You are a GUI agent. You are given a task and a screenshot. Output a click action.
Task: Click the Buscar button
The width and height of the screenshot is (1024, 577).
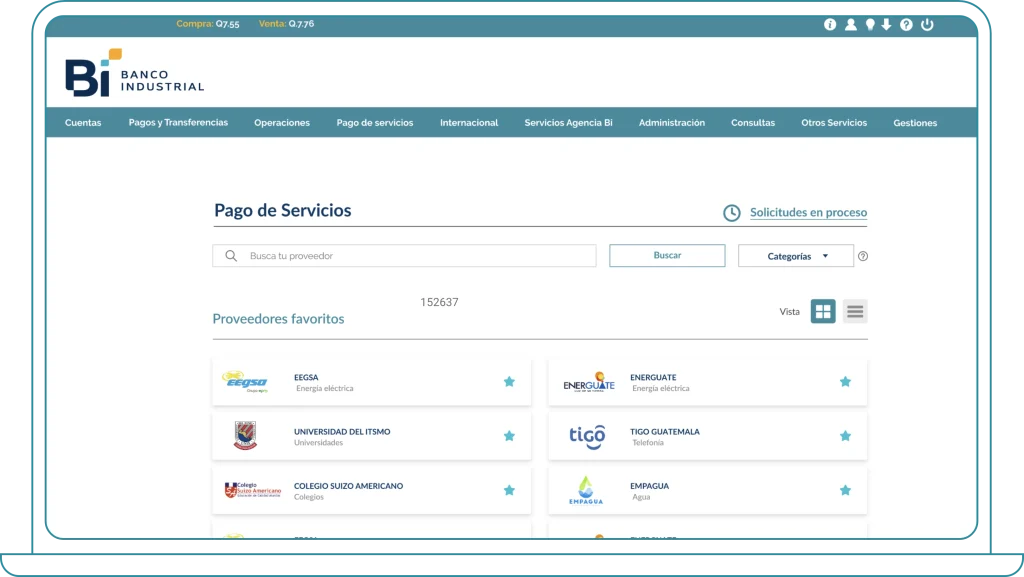667,255
